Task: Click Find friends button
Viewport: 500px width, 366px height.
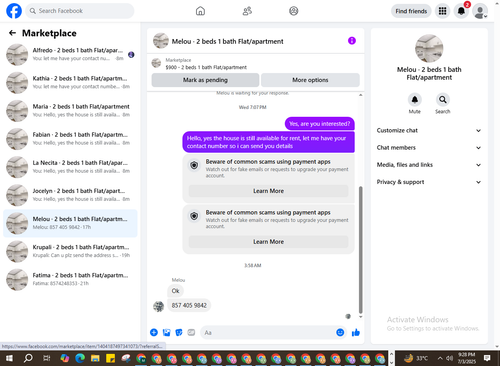Action: [x=411, y=11]
